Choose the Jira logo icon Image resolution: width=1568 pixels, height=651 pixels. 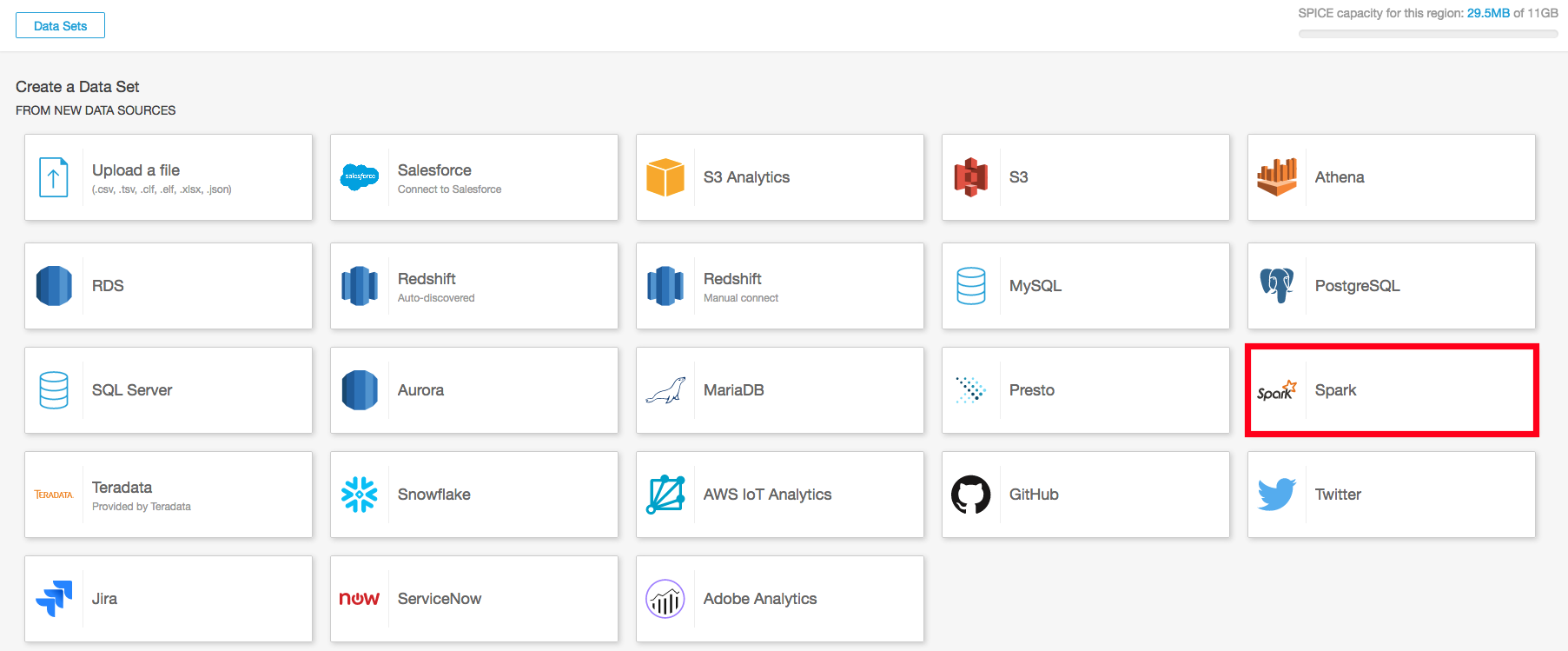(54, 599)
